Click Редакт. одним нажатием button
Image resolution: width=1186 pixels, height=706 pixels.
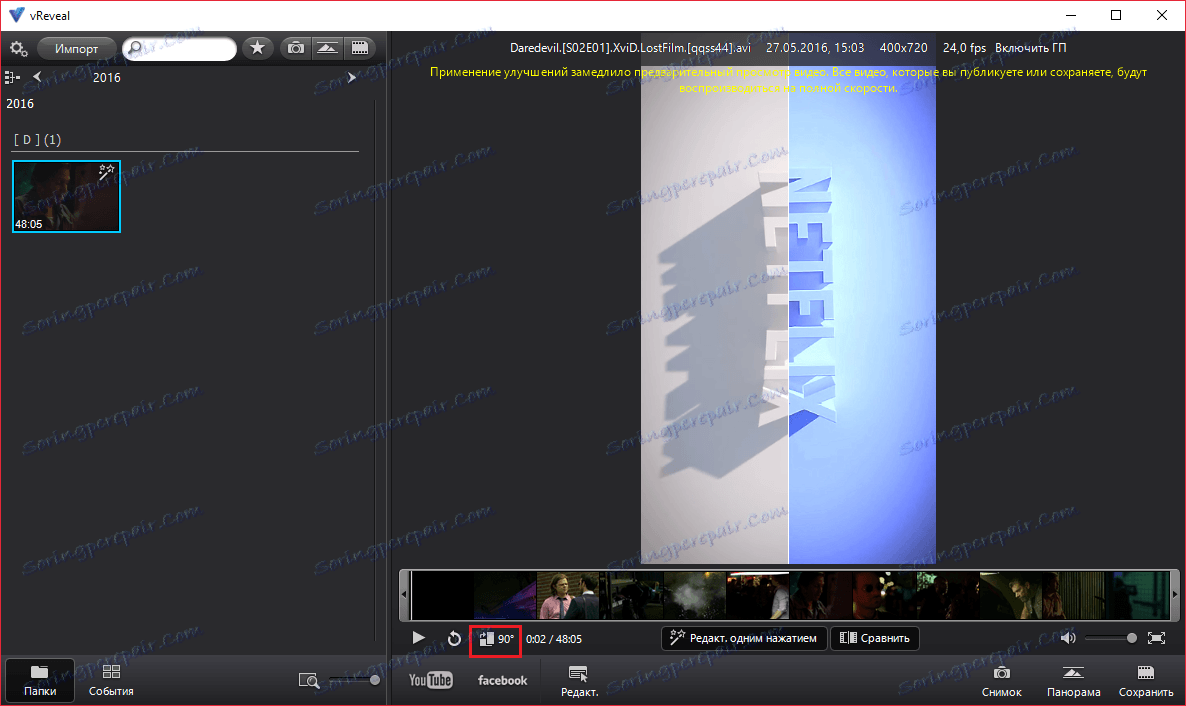click(744, 638)
